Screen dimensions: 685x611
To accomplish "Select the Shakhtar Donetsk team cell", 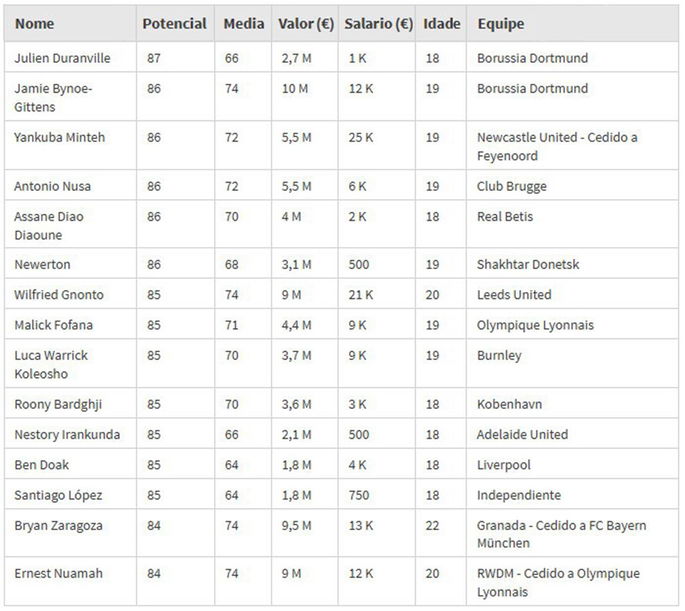I will click(528, 265).
